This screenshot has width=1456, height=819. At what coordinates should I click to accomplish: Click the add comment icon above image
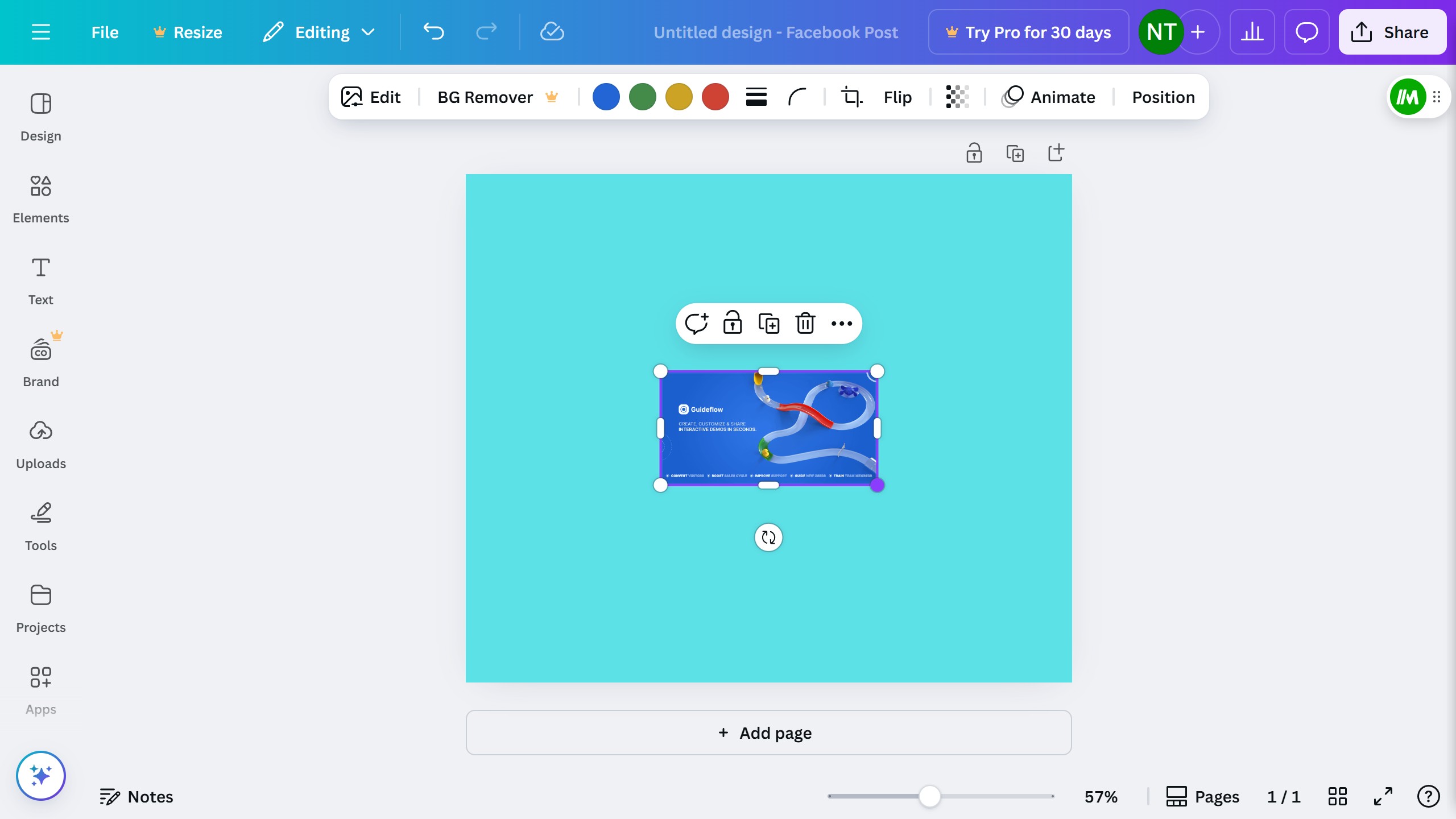click(696, 323)
